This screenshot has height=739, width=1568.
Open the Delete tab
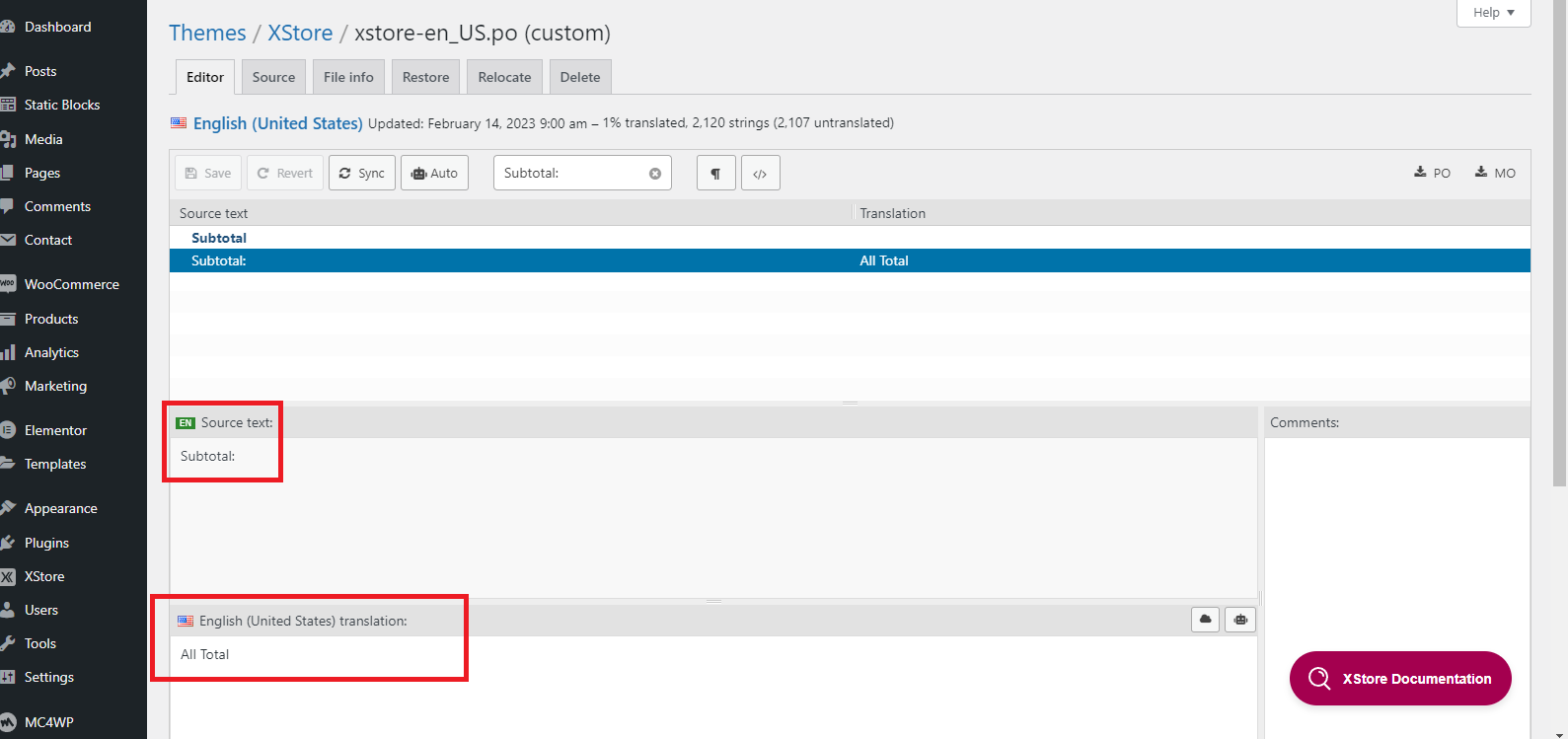click(x=580, y=77)
